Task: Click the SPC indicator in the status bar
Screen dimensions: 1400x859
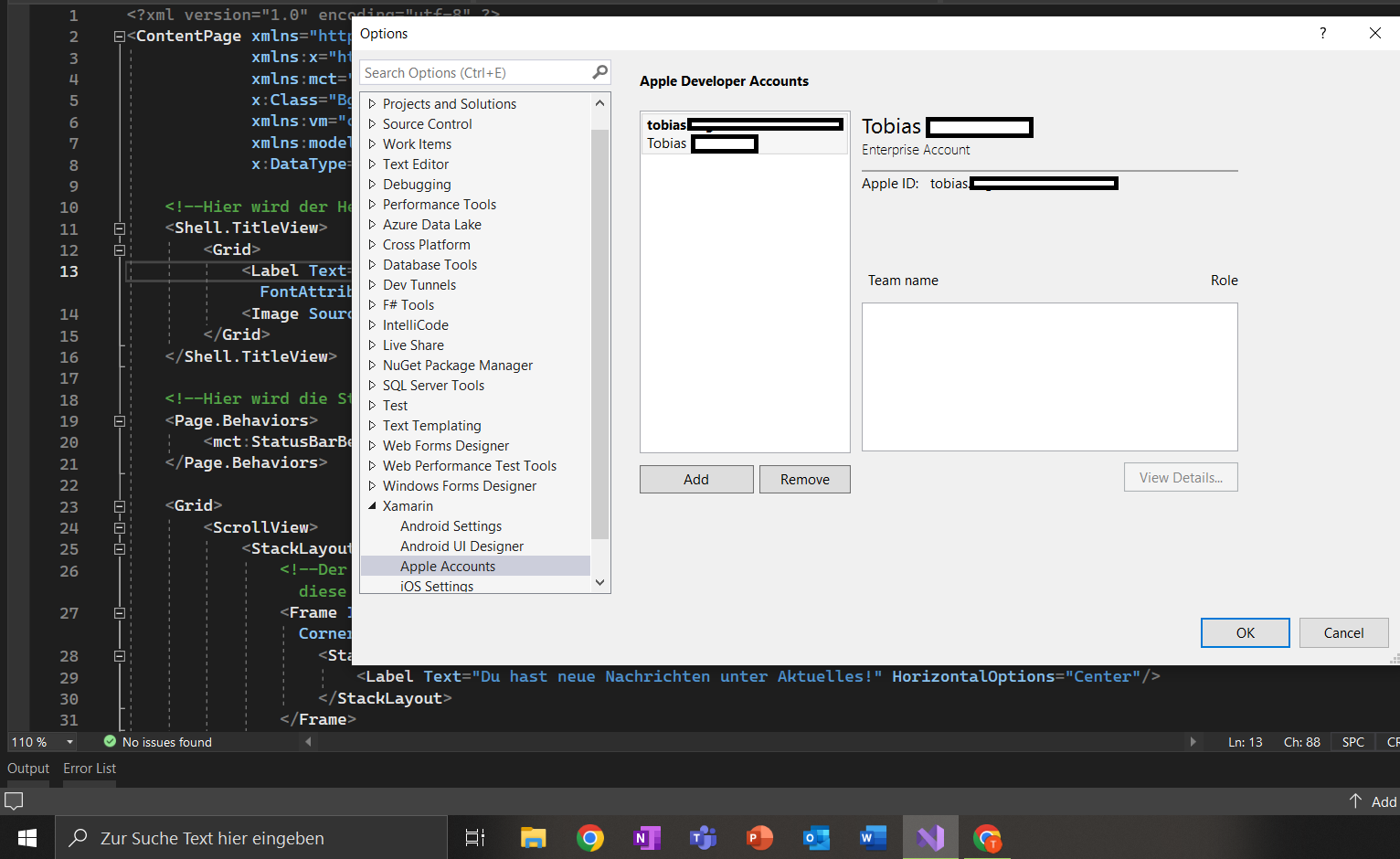Action: click(x=1352, y=742)
